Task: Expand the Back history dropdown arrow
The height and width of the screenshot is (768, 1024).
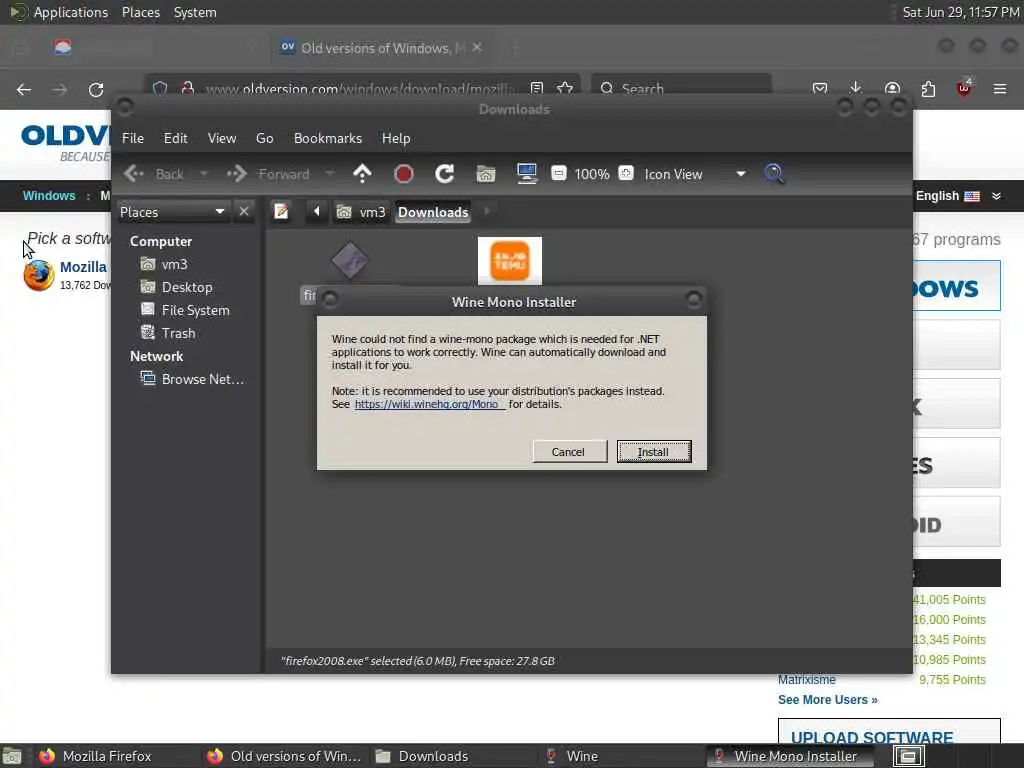Action: pos(204,174)
